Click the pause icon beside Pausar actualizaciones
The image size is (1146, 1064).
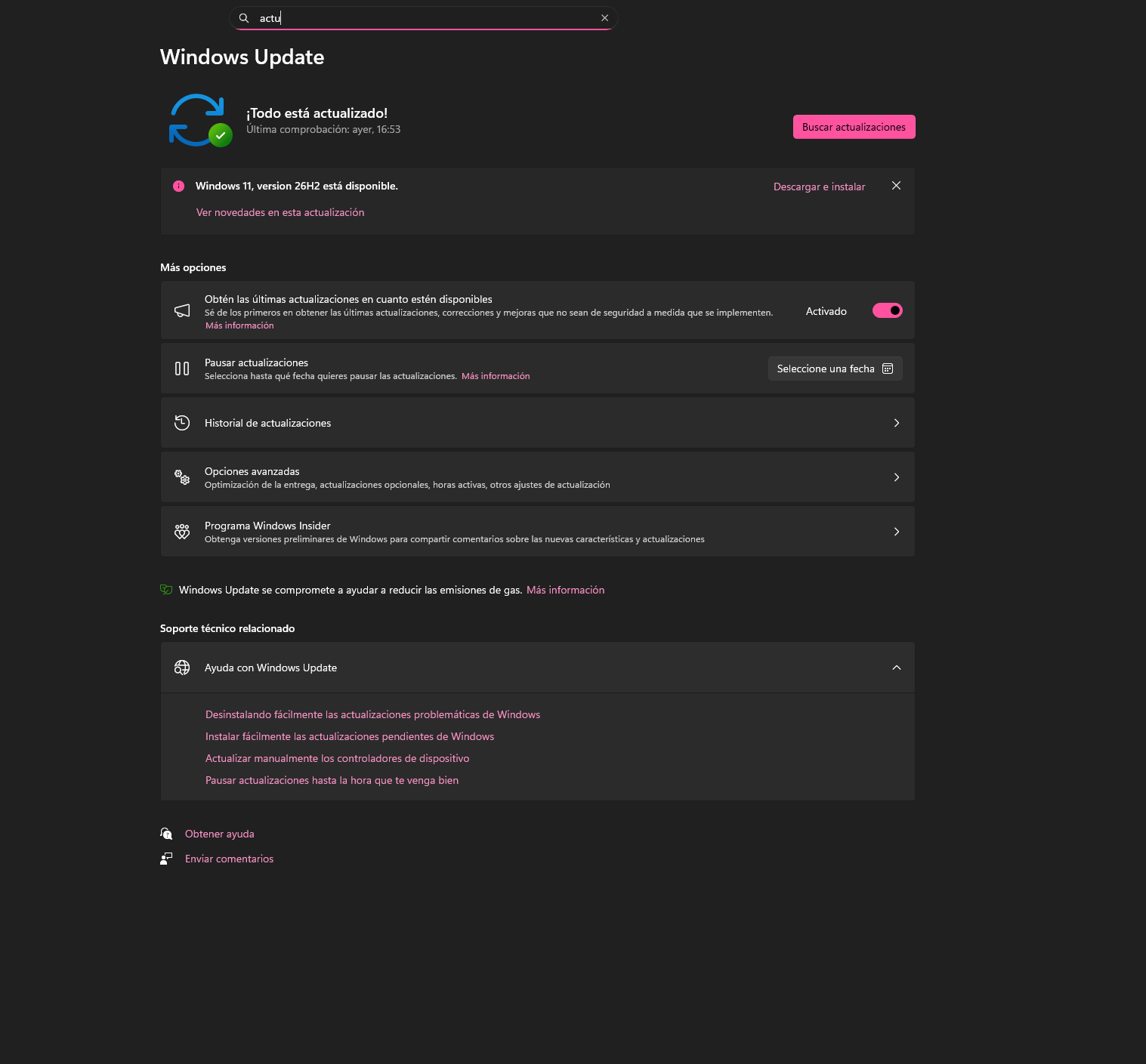(x=182, y=369)
